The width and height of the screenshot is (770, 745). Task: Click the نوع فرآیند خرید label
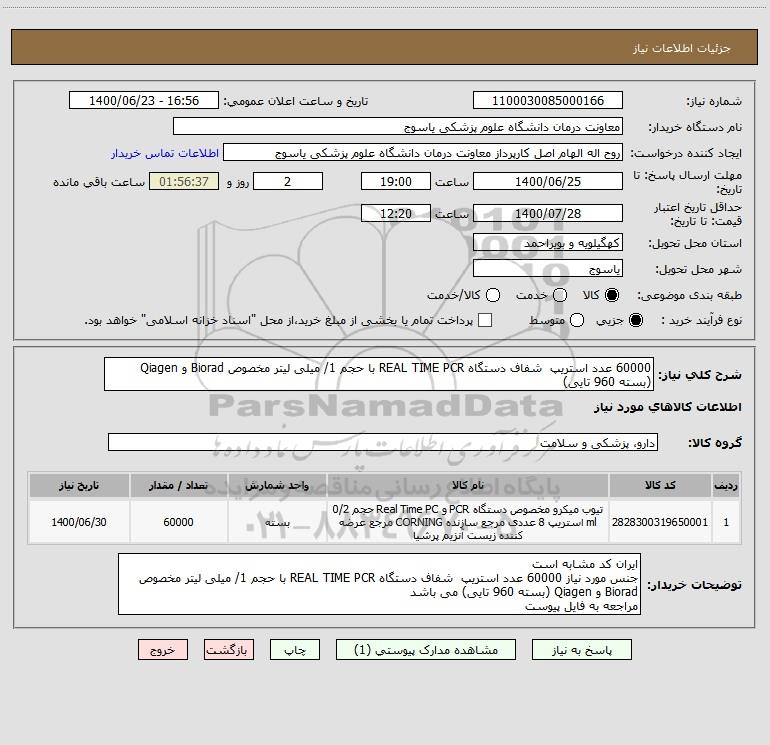click(701, 320)
